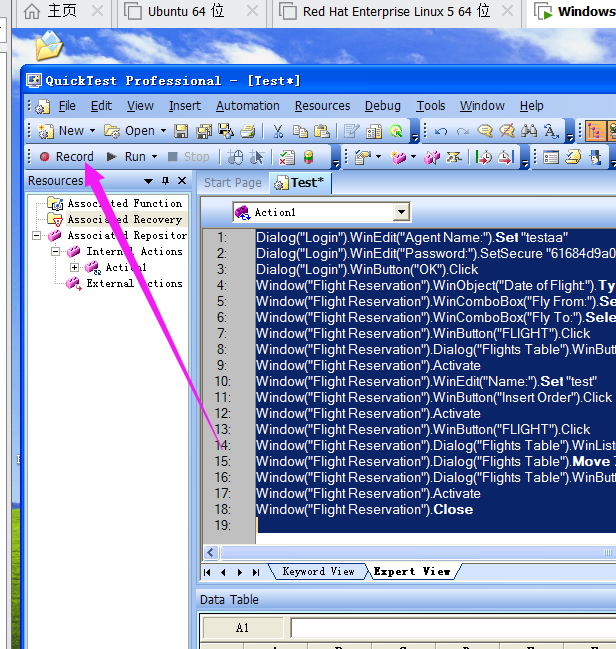Collapse the Internal Actions tree node
Screen dimensions: 616x649
(55, 252)
